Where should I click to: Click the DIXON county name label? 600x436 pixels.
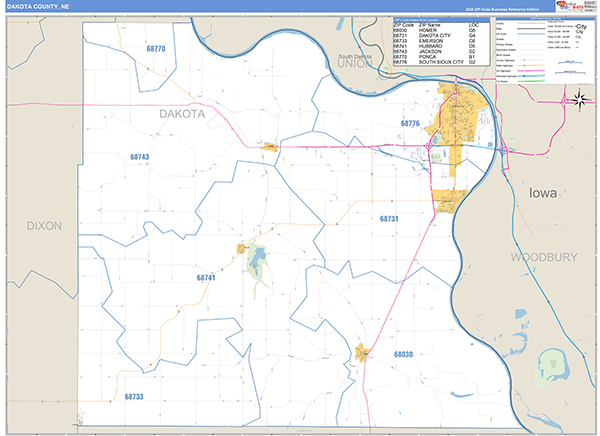pyautogui.click(x=44, y=226)
